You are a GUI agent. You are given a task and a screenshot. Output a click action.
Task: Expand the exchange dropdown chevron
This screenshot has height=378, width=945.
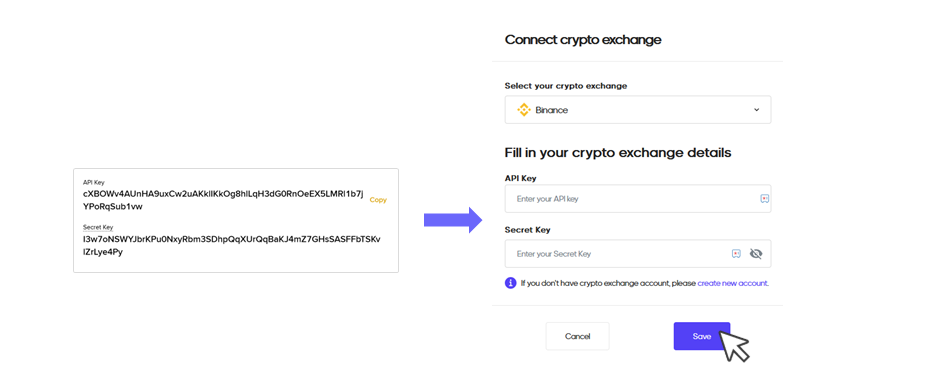[756, 110]
